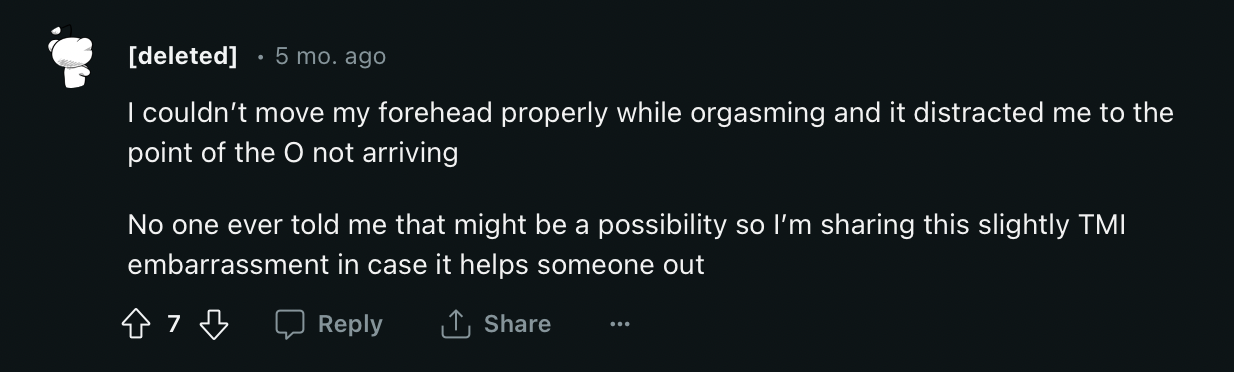Image resolution: width=1234 pixels, height=372 pixels.
Task: Click the Reddit snoo avatar
Action: 71,57
